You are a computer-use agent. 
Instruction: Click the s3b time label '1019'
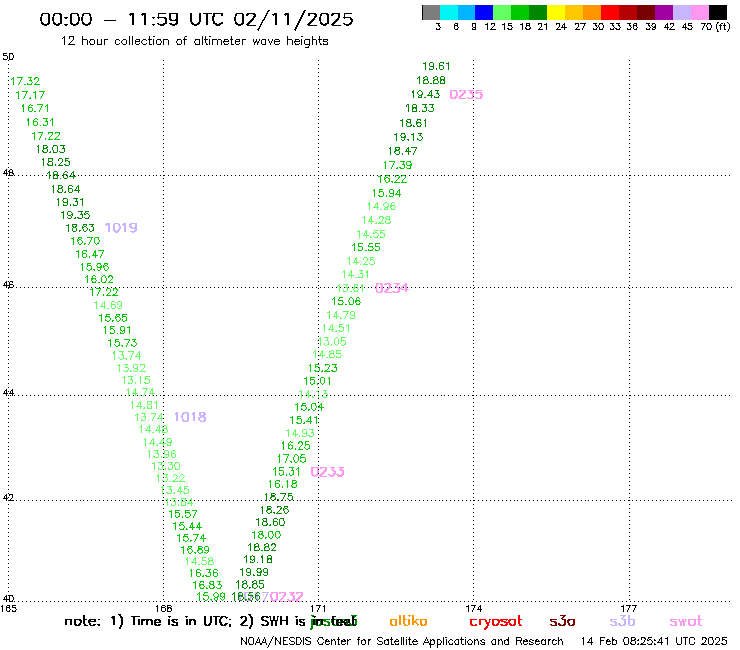(x=121, y=228)
